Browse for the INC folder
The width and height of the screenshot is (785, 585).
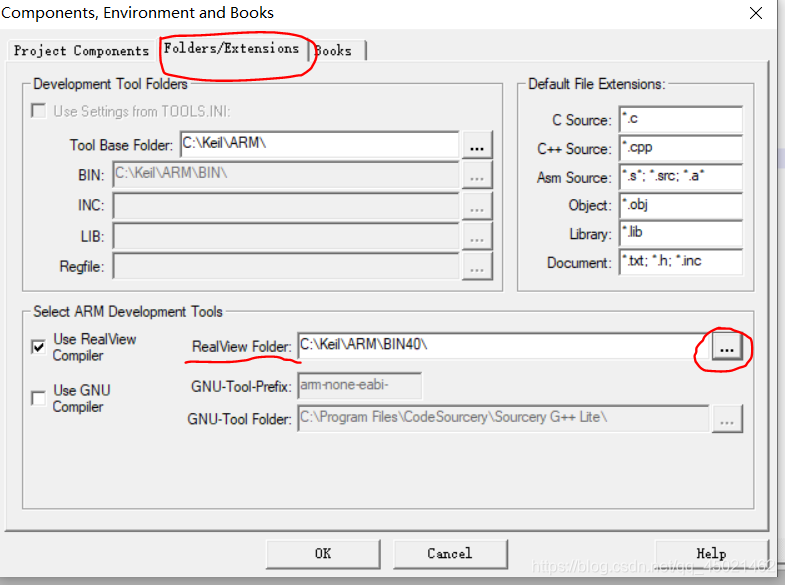pos(477,206)
